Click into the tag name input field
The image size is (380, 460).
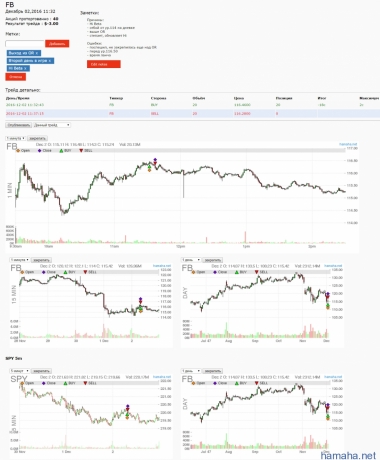coord(25,44)
